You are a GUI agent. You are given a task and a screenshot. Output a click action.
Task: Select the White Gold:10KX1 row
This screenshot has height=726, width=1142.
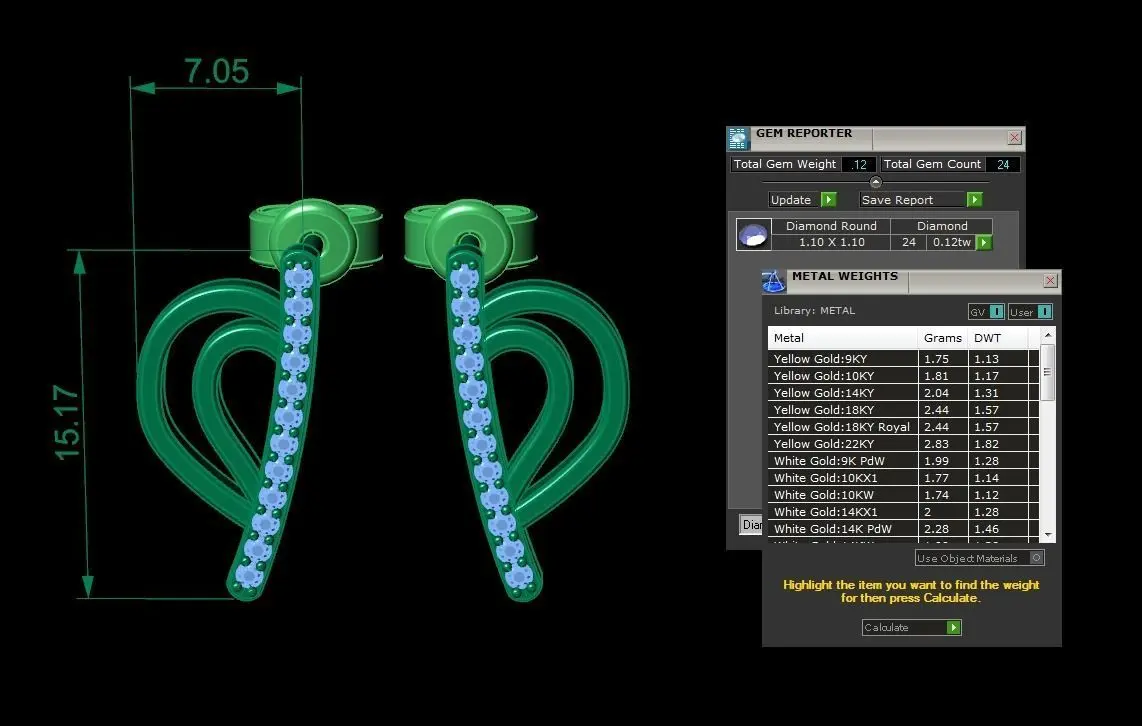click(903, 478)
